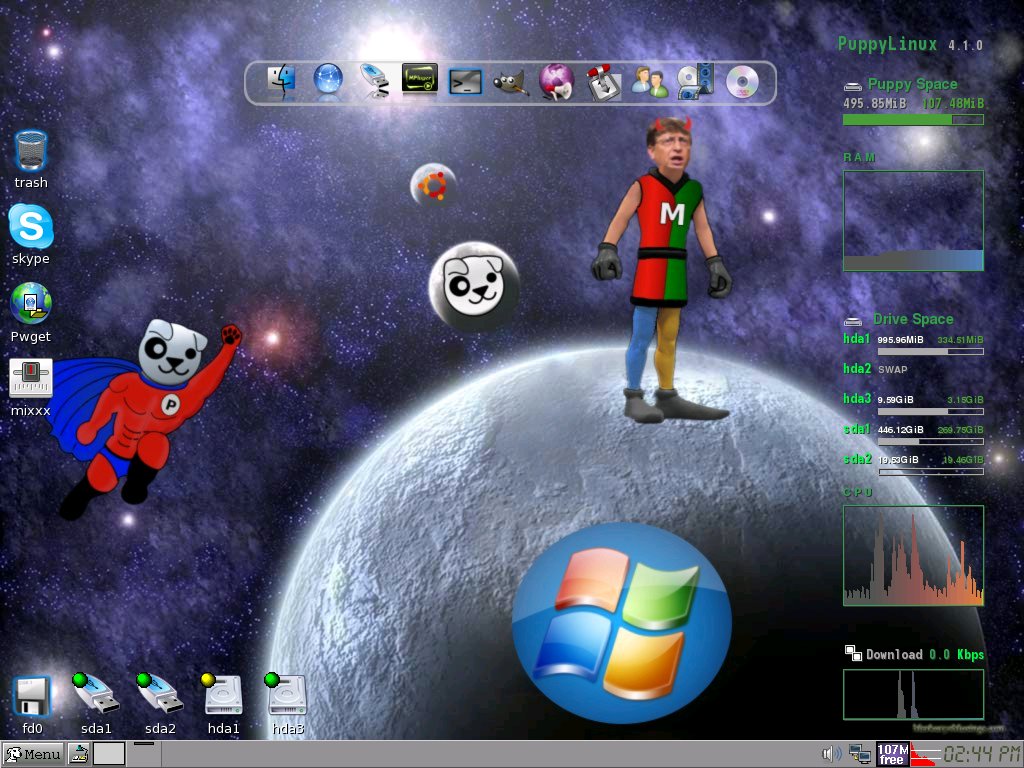Click the "Drive Space" widget heading

(x=913, y=319)
